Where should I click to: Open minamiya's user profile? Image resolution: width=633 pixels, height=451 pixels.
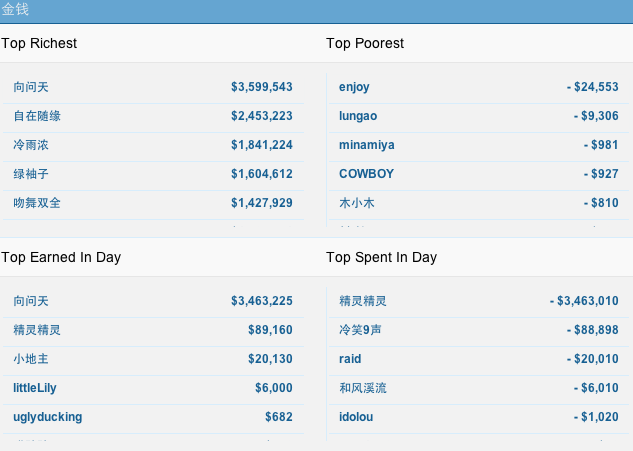366,145
